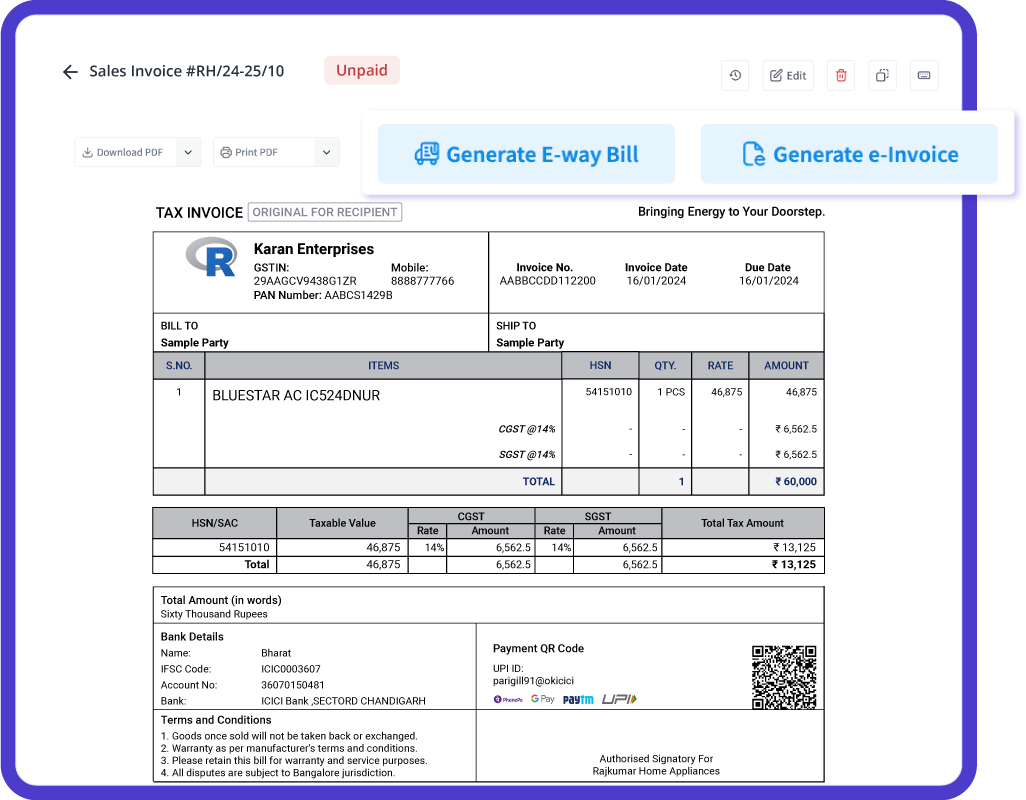Go back using the left arrow
This screenshot has width=1026, height=800.
(x=69, y=71)
